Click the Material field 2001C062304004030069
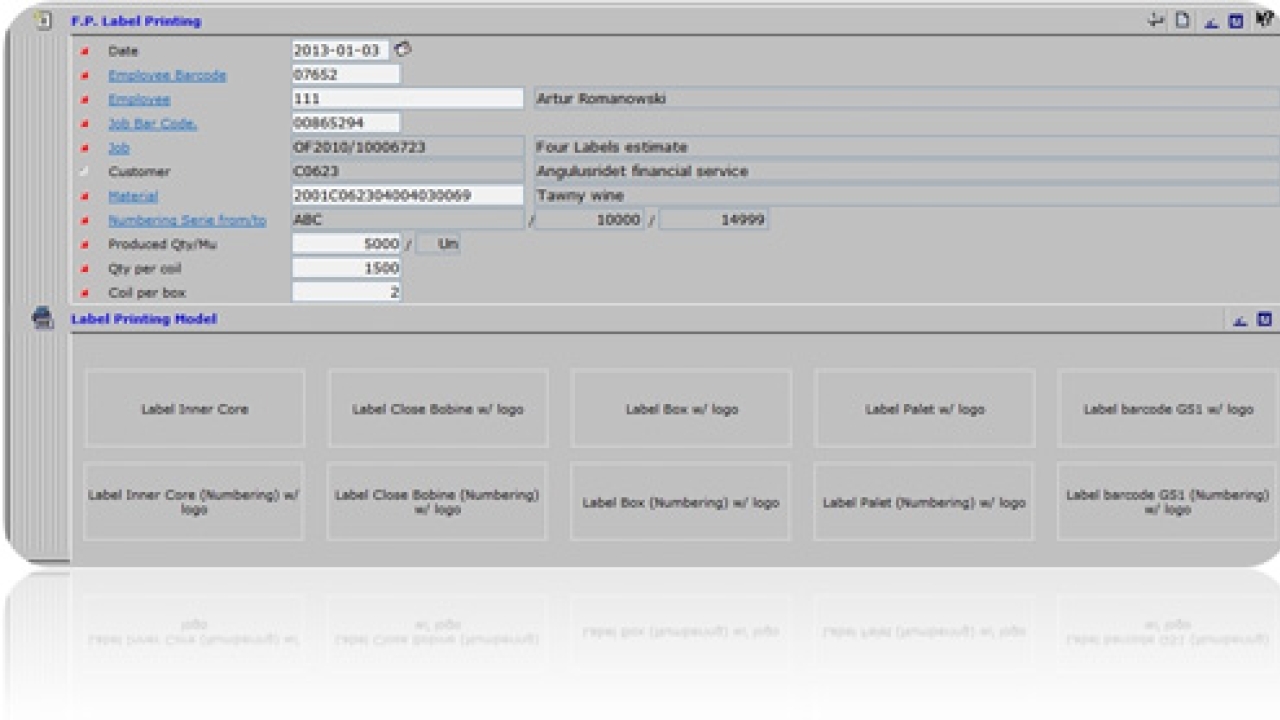This screenshot has height=720, width=1280. point(408,195)
